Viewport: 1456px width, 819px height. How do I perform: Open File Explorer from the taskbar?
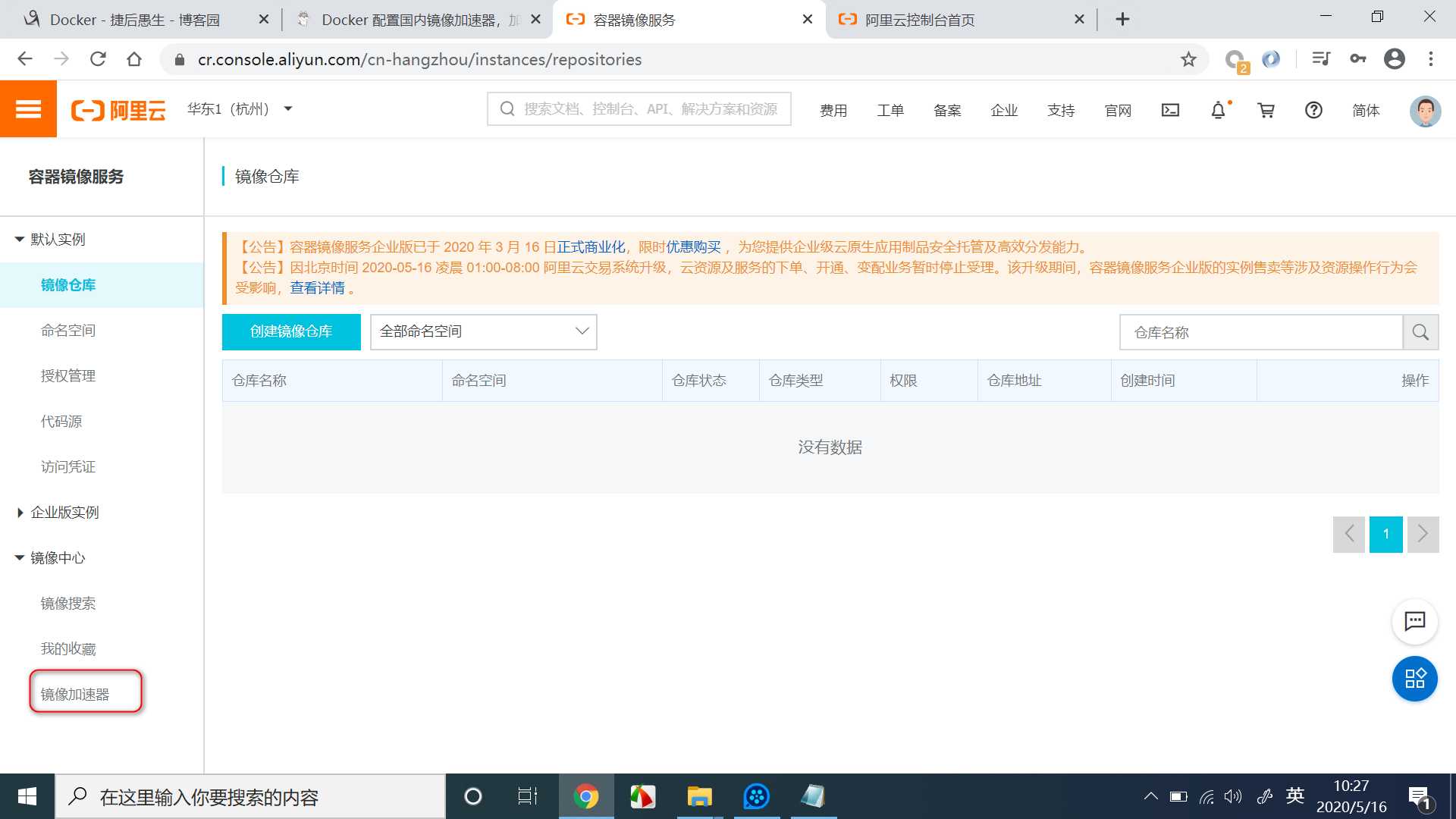[x=699, y=796]
